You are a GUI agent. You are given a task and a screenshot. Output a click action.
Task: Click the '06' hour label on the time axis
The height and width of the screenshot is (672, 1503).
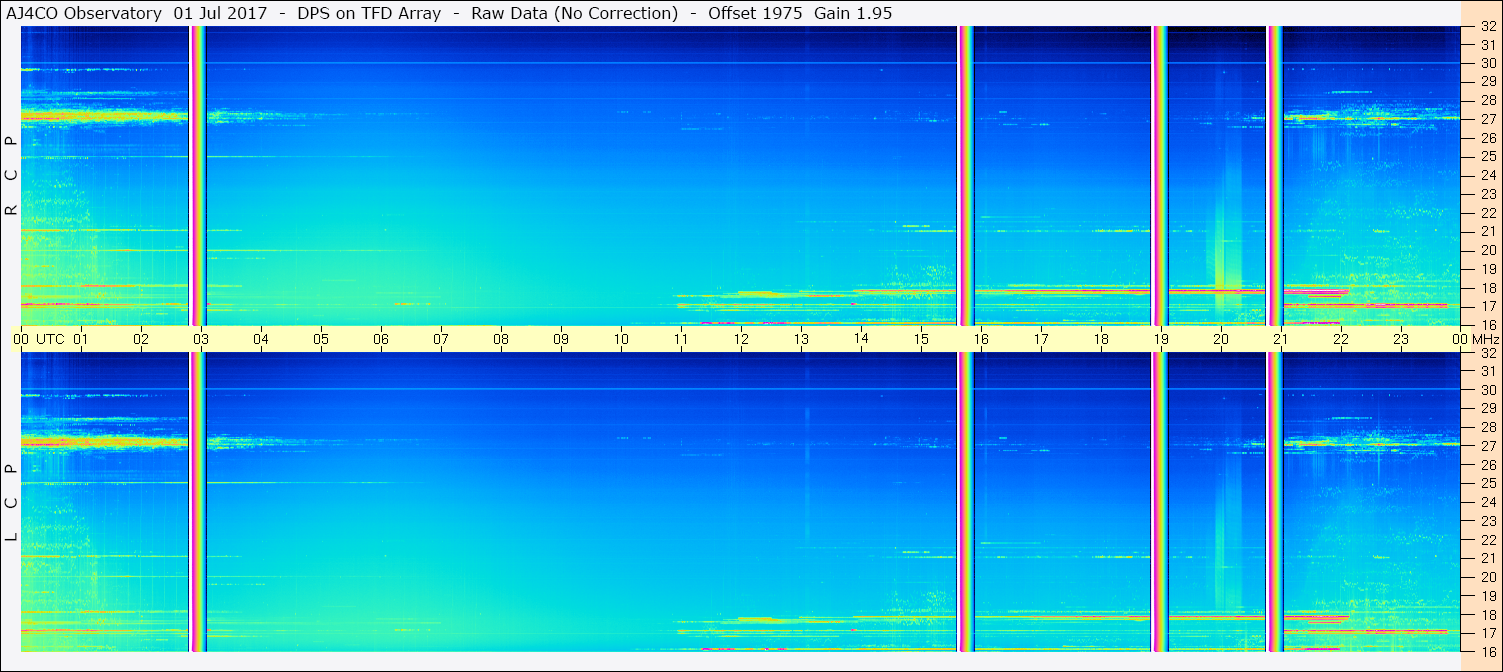(381, 339)
